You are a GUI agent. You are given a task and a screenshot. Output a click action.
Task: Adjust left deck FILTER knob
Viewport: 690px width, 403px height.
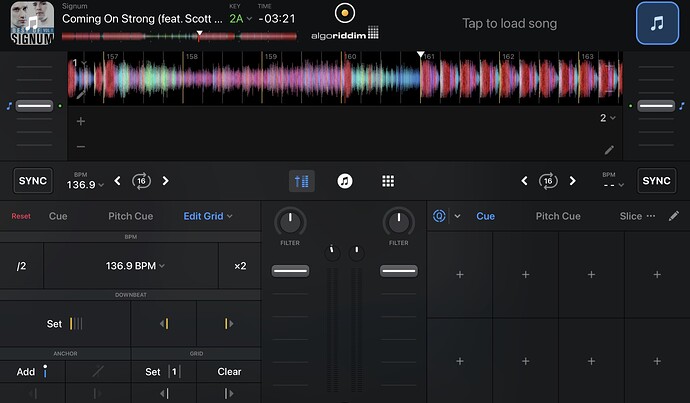click(x=290, y=222)
